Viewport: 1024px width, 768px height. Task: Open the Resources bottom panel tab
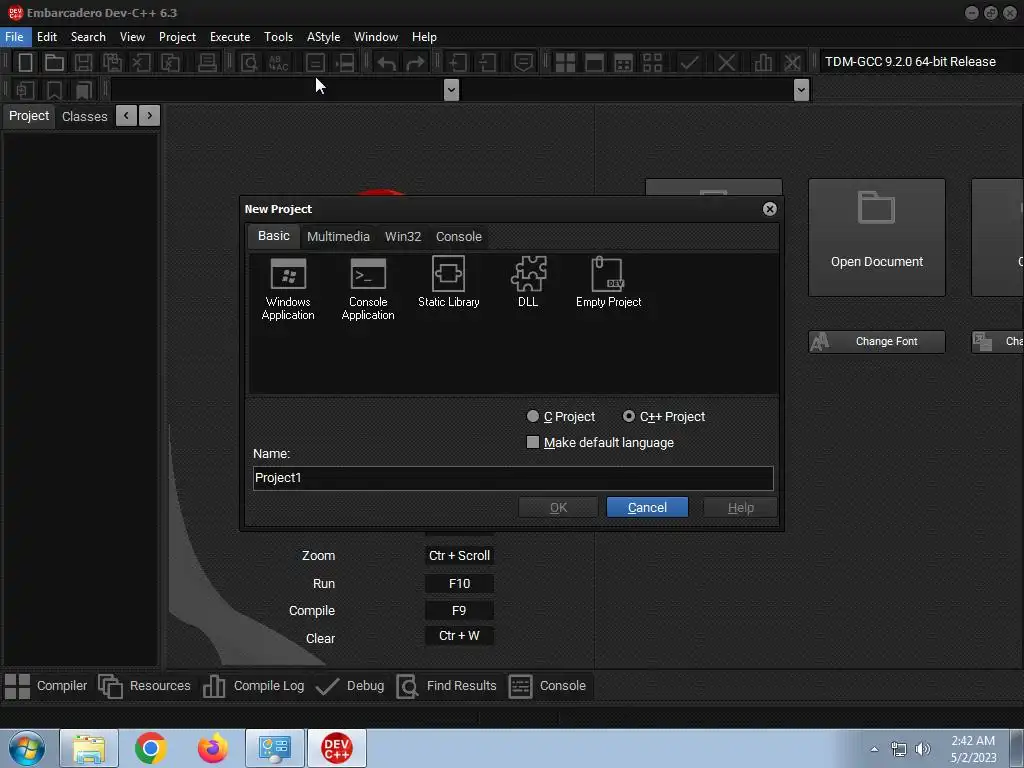coord(145,686)
